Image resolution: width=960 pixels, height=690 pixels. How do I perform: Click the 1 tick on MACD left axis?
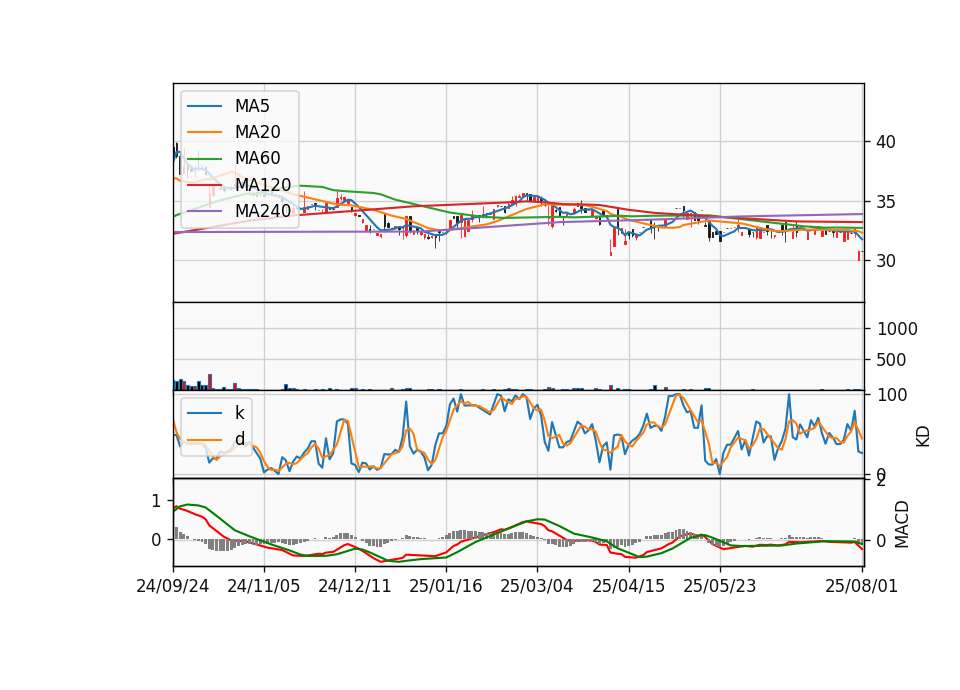pyautogui.click(x=156, y=501)
